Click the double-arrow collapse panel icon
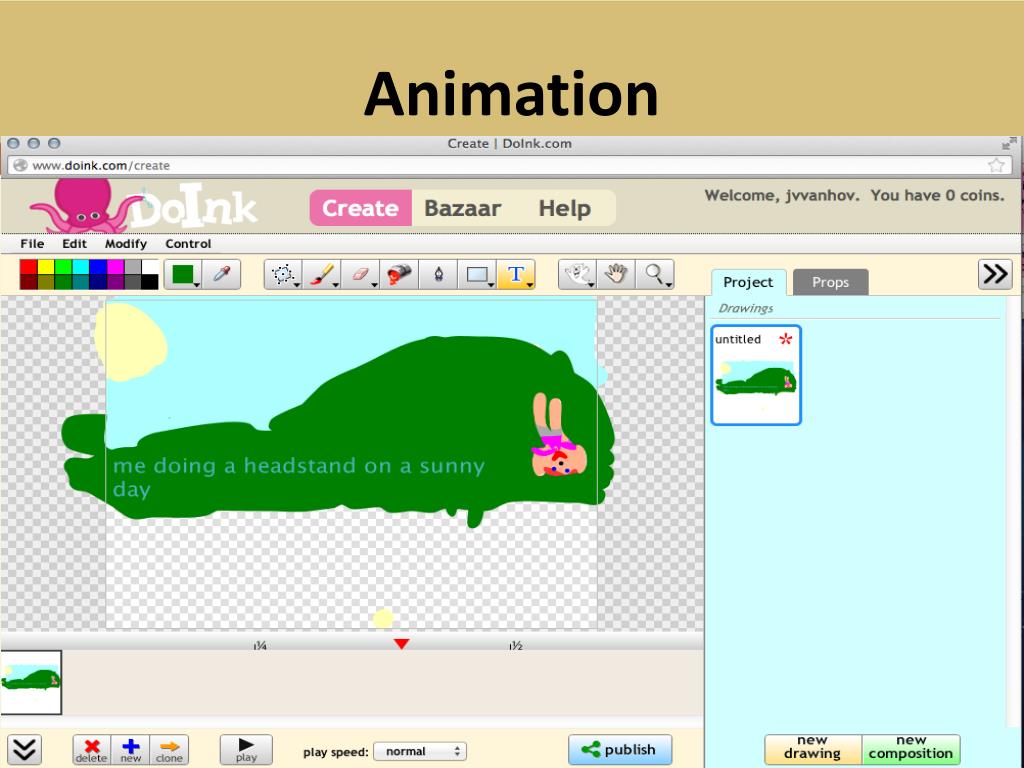1024x768 pixels. 995,274
